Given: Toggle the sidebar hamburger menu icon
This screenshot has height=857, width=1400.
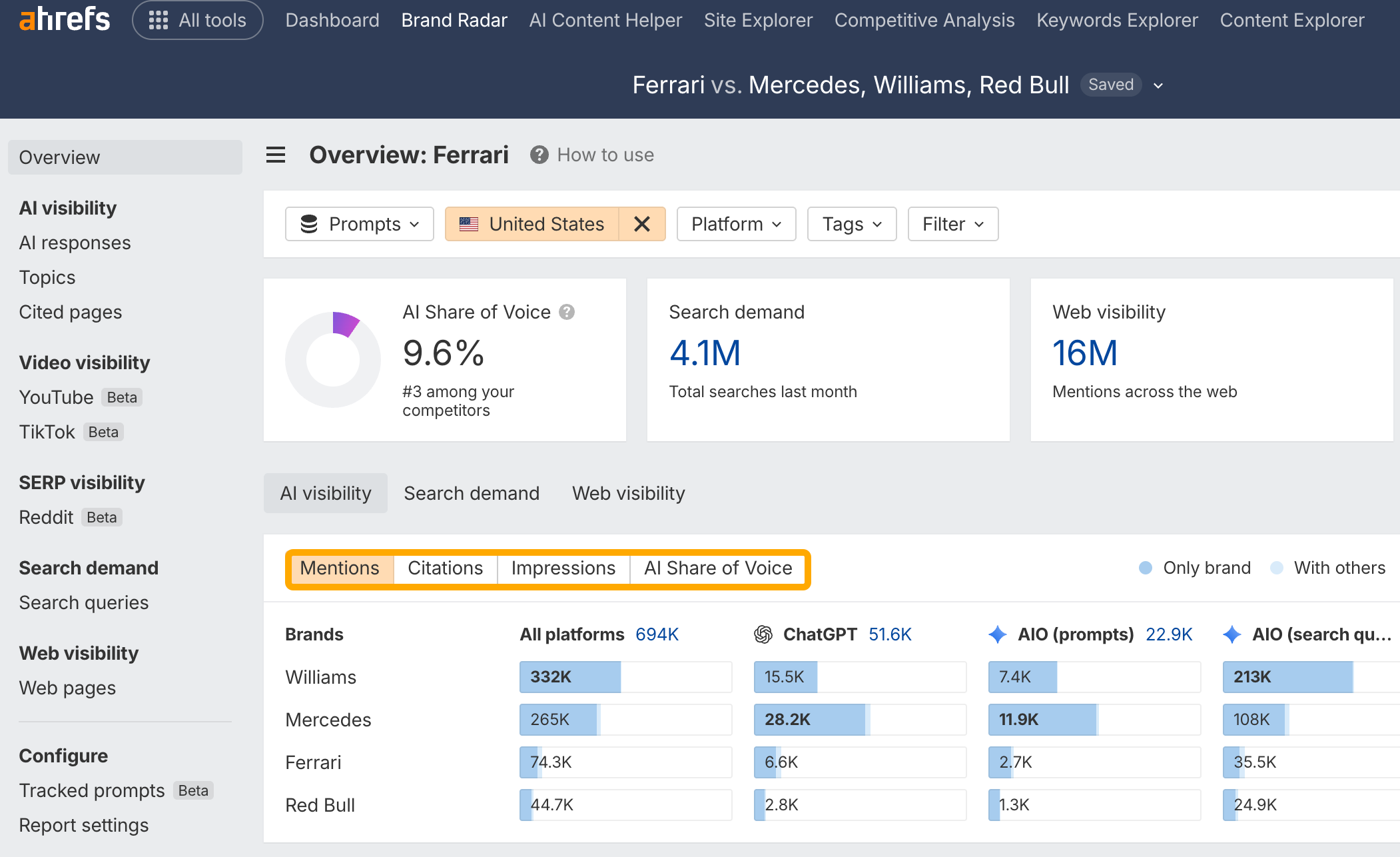Looking at the screenshot, I should click(x=276, y=155).
